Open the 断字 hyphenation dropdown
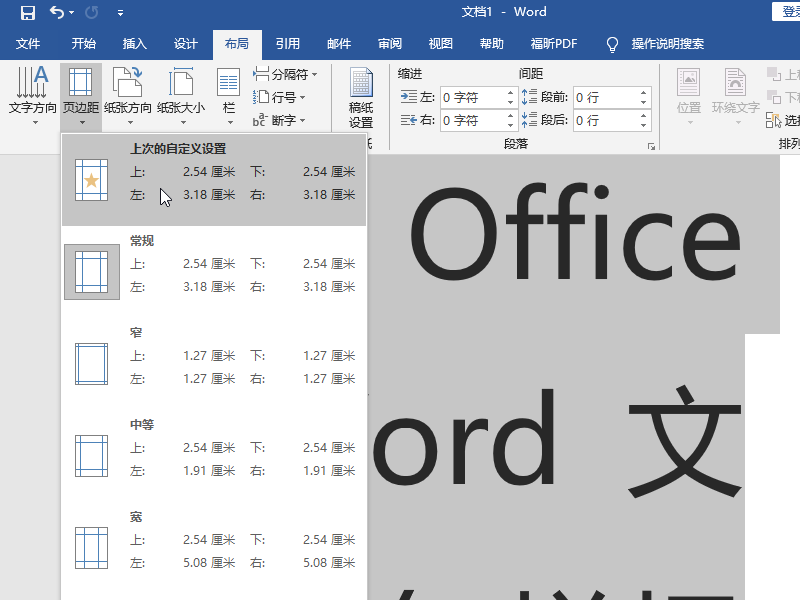The height and width of the screenshot is (600, 800). (279, 120)
